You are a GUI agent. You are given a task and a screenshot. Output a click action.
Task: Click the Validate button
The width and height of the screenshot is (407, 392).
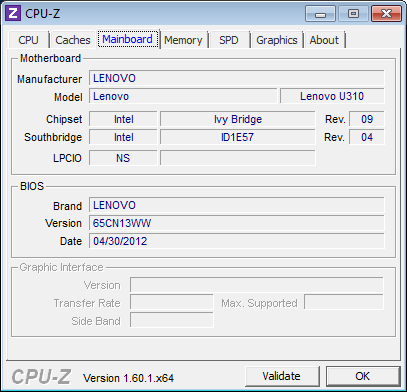pyautogui.click(x=282, y=376)
